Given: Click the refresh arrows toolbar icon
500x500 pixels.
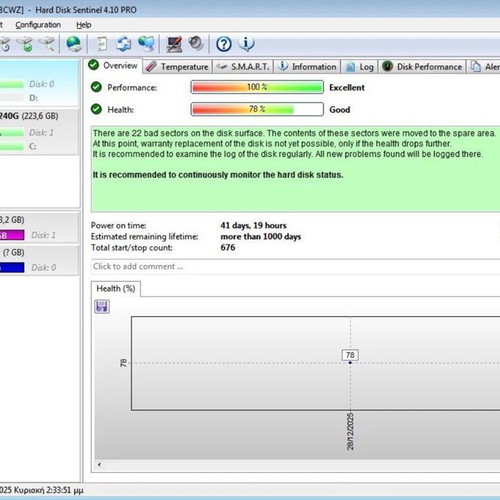Looking at the screenshot, I should click(x=124, y=44).
